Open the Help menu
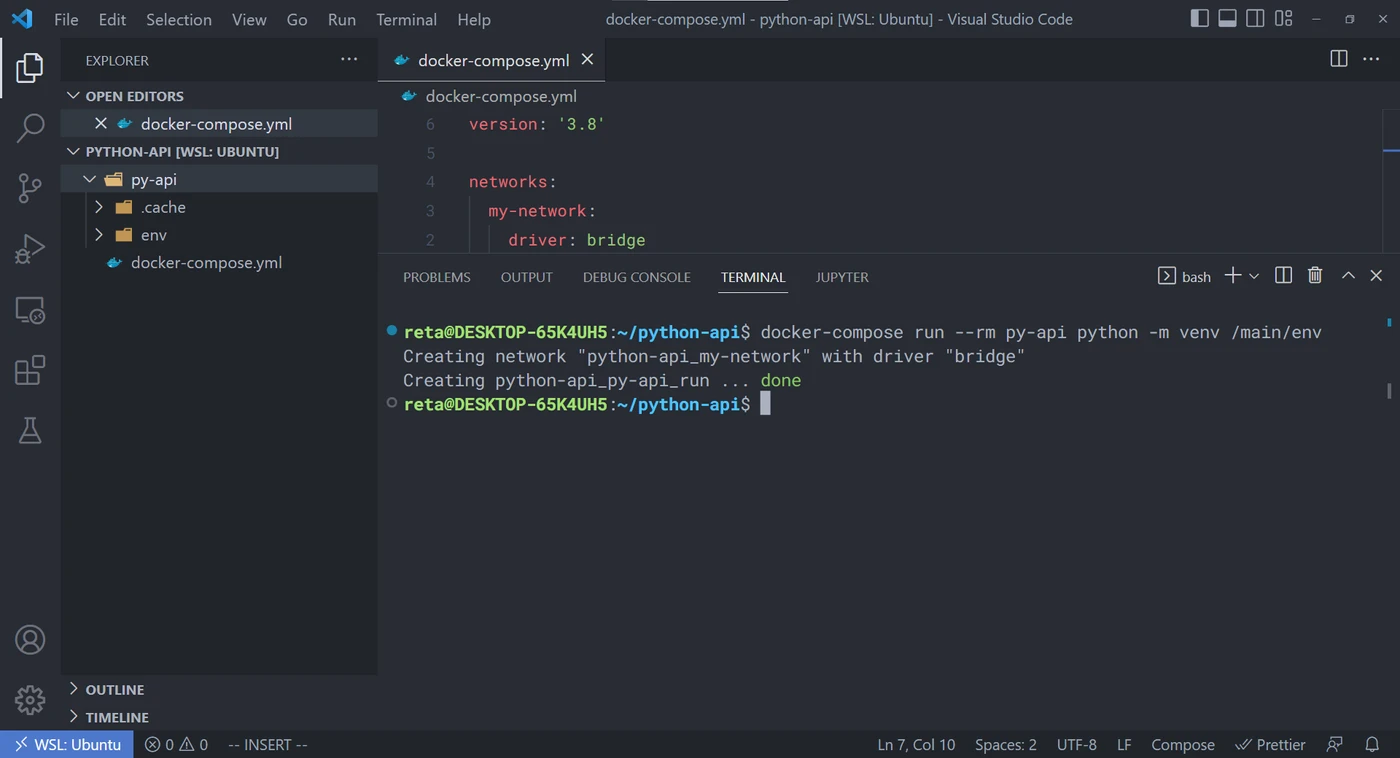The height and width of the screenshot is (758, 1400). [x=474, y=19]
